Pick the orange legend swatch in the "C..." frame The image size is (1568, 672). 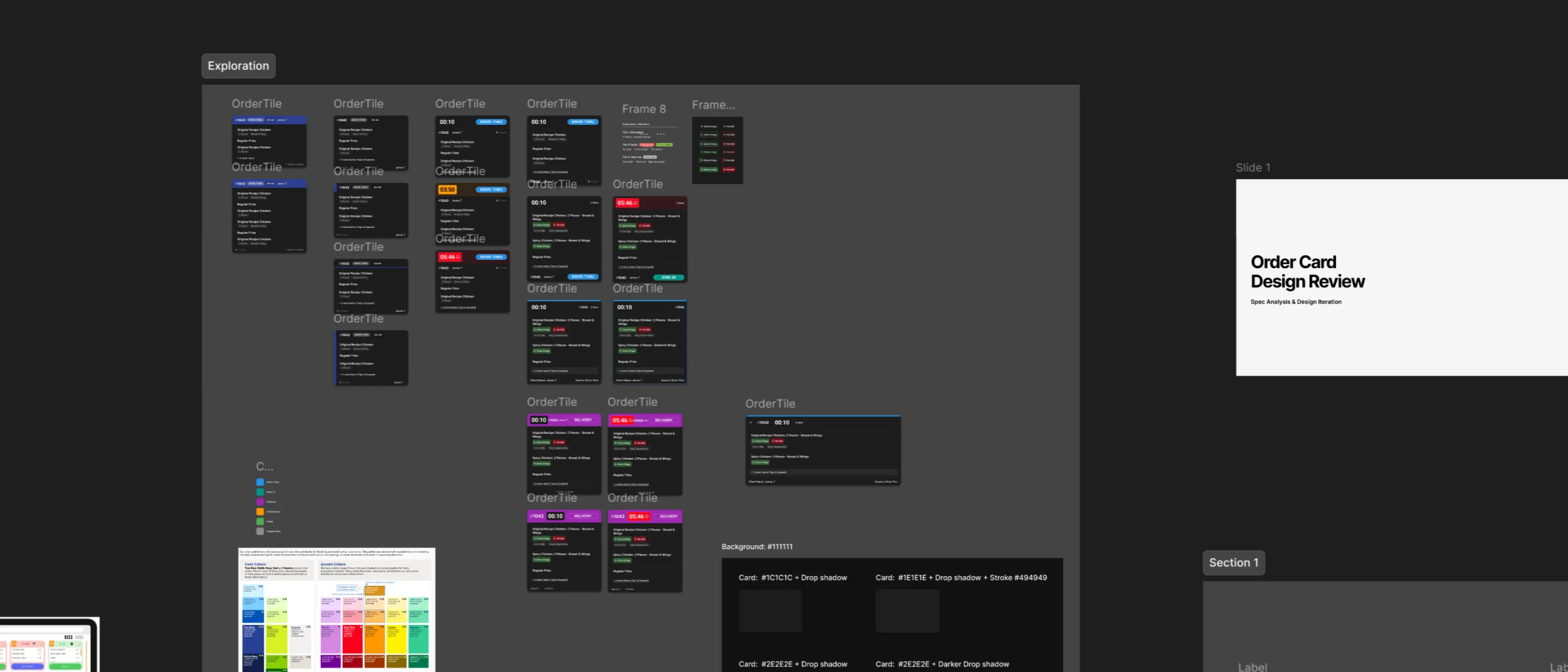click(x=260, y=511)
